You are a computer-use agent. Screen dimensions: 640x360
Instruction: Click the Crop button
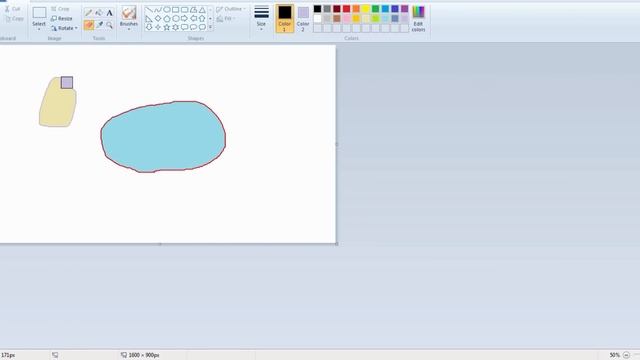coord(60,9)
